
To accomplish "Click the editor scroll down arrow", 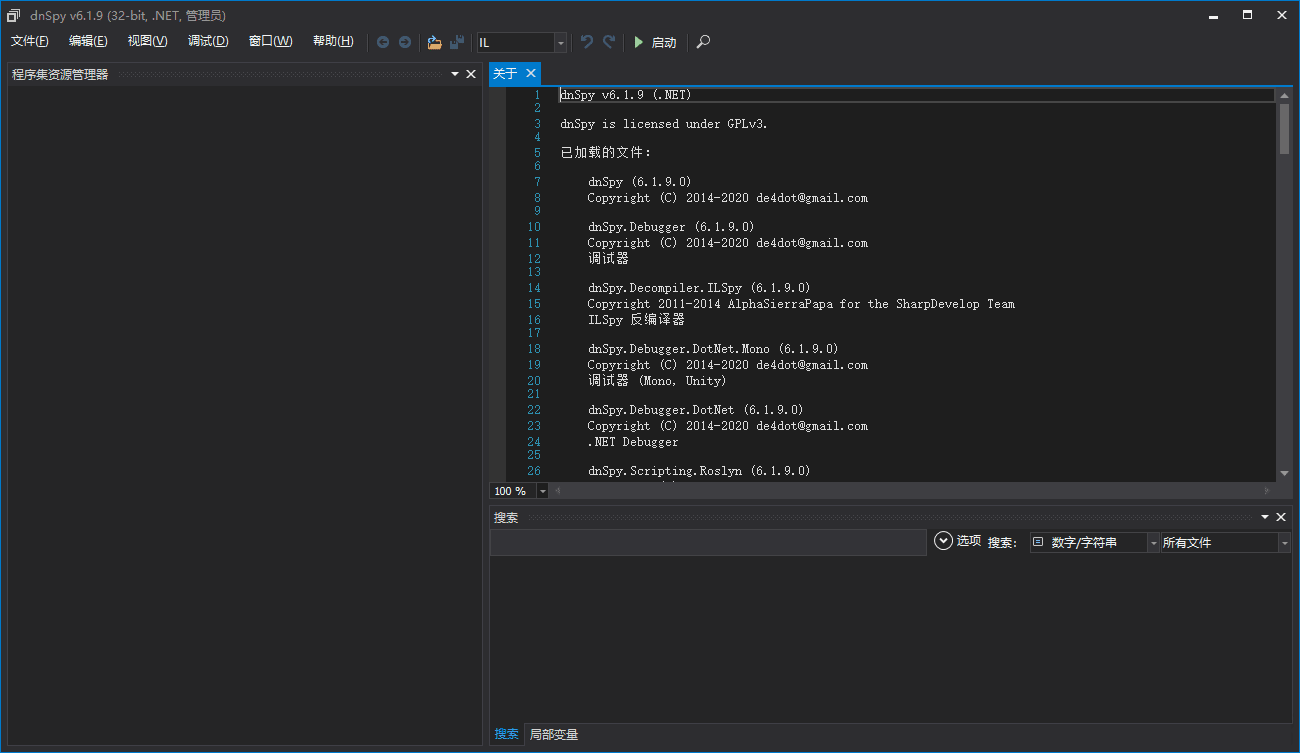I will (x=1284, y=474).
